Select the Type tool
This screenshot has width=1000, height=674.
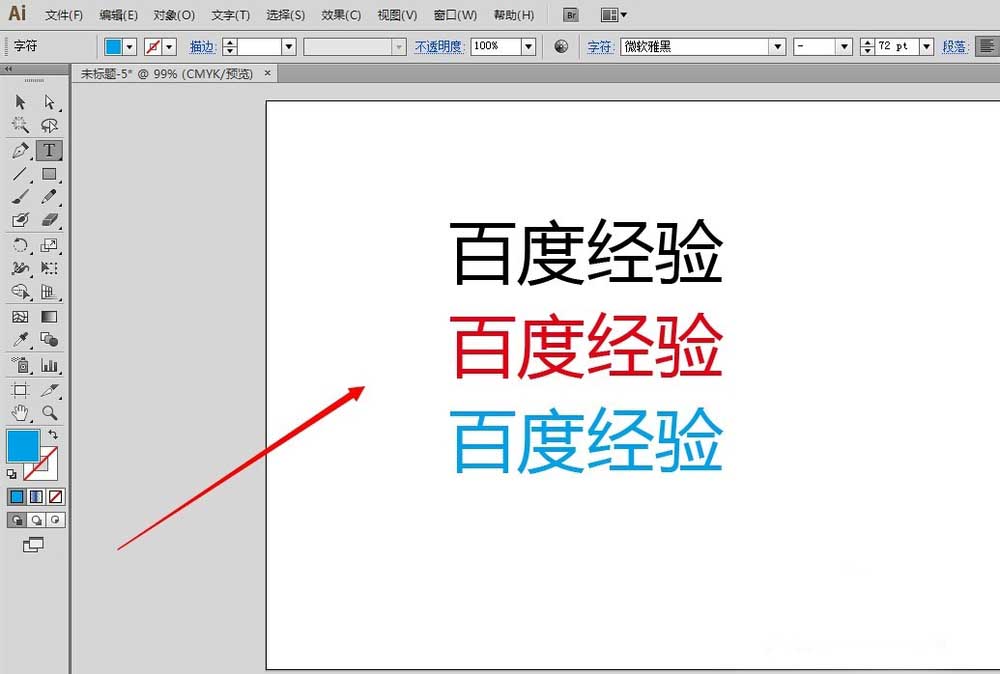[49, 150]
